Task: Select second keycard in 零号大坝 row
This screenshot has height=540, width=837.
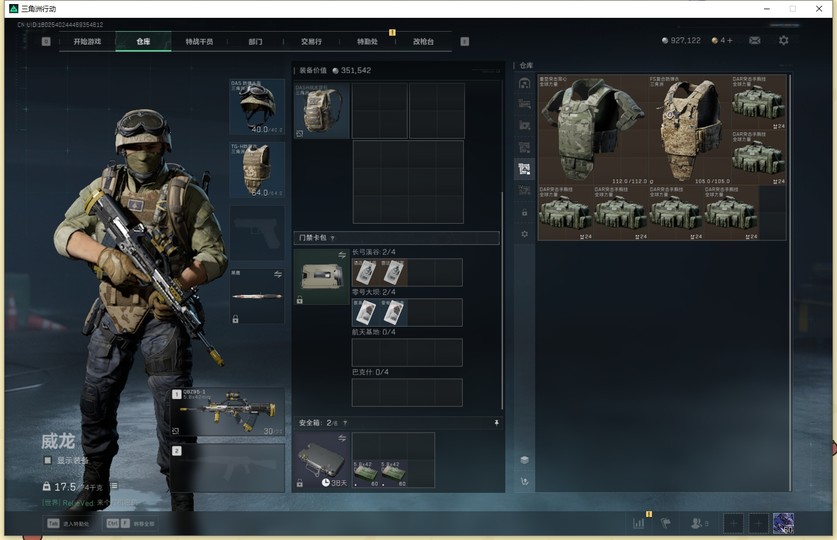Action: pos(393,312)
